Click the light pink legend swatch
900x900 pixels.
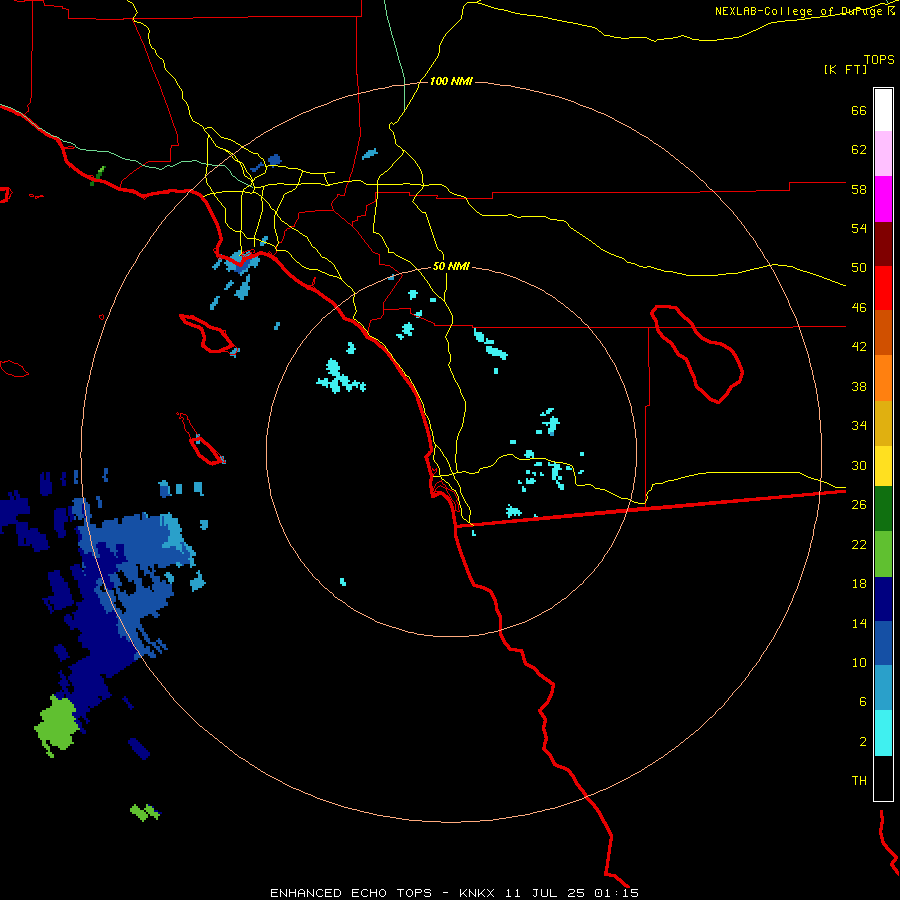(883, 153)
